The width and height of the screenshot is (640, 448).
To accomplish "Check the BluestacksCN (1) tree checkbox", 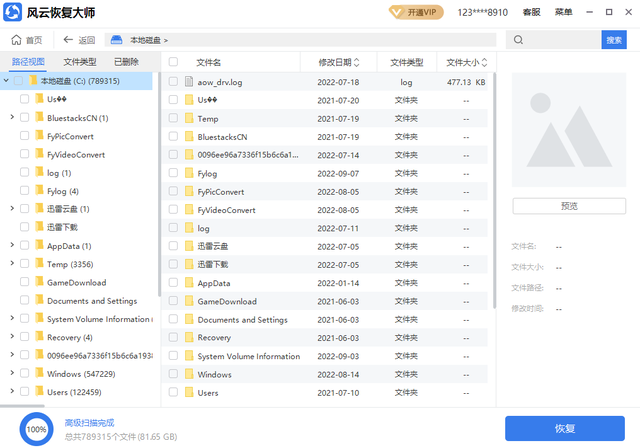I will pyautogui.click(x=24, y=118).
